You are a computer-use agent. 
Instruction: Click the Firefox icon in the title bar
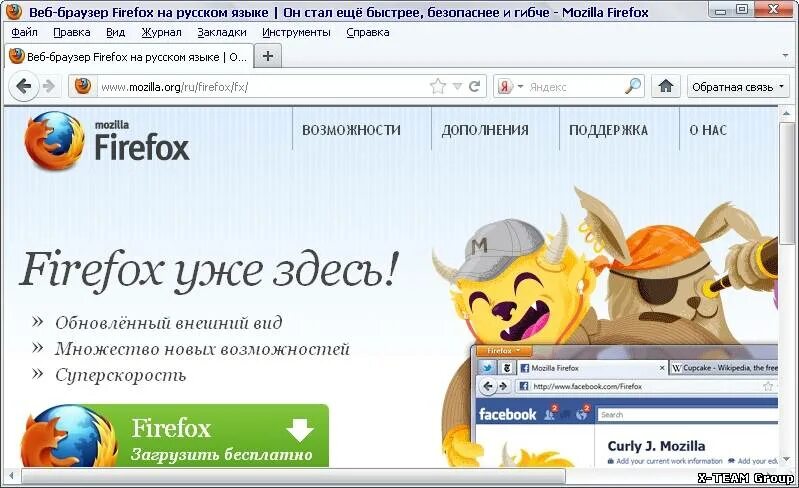[x=14, y=11]
